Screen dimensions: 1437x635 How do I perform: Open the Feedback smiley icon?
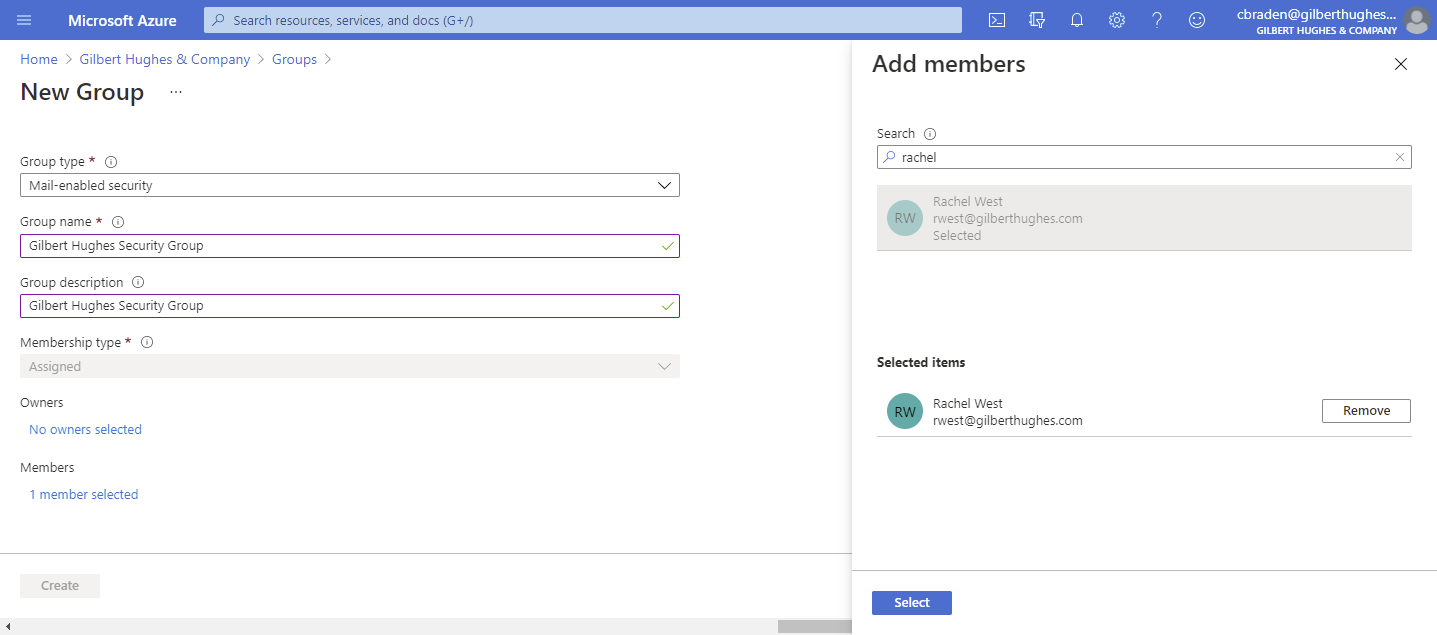pos(1197,20)
